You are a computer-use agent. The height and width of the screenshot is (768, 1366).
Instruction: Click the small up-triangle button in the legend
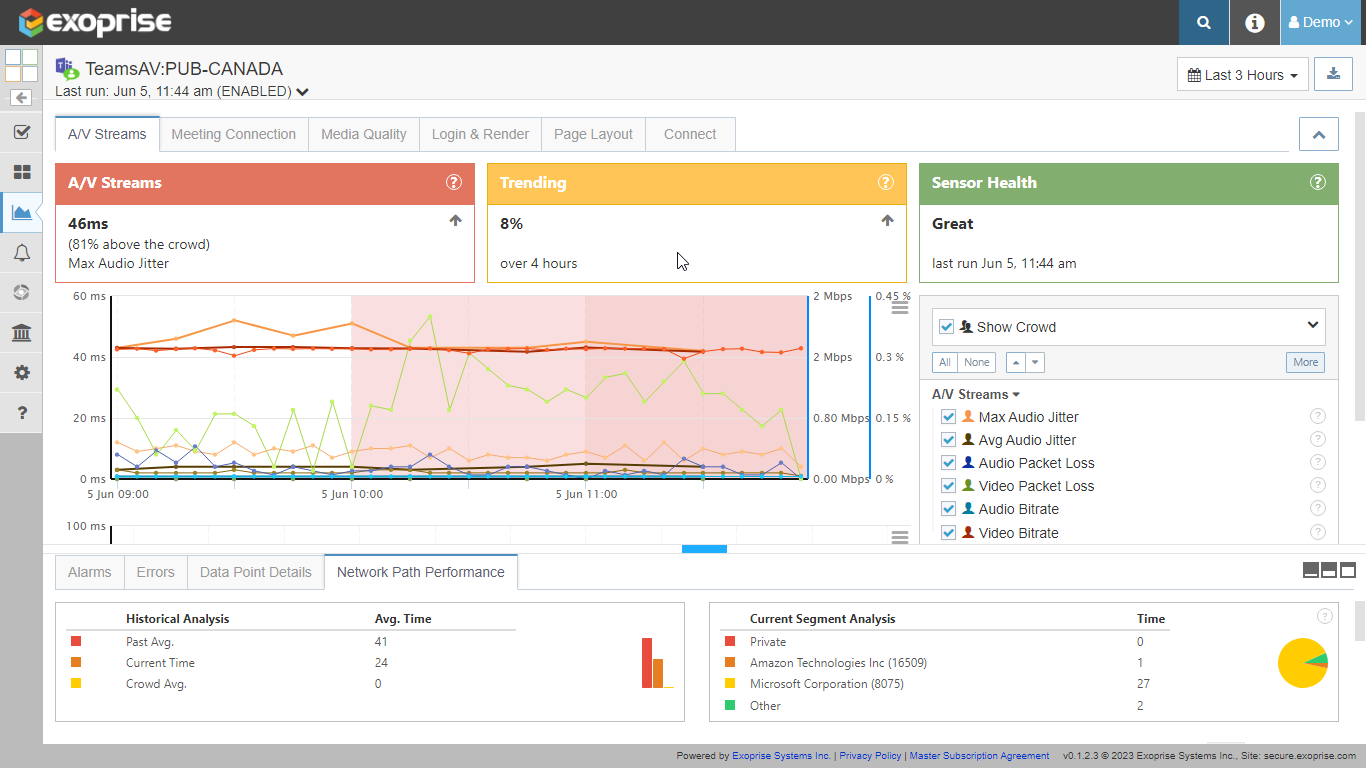coord(1016,362)
